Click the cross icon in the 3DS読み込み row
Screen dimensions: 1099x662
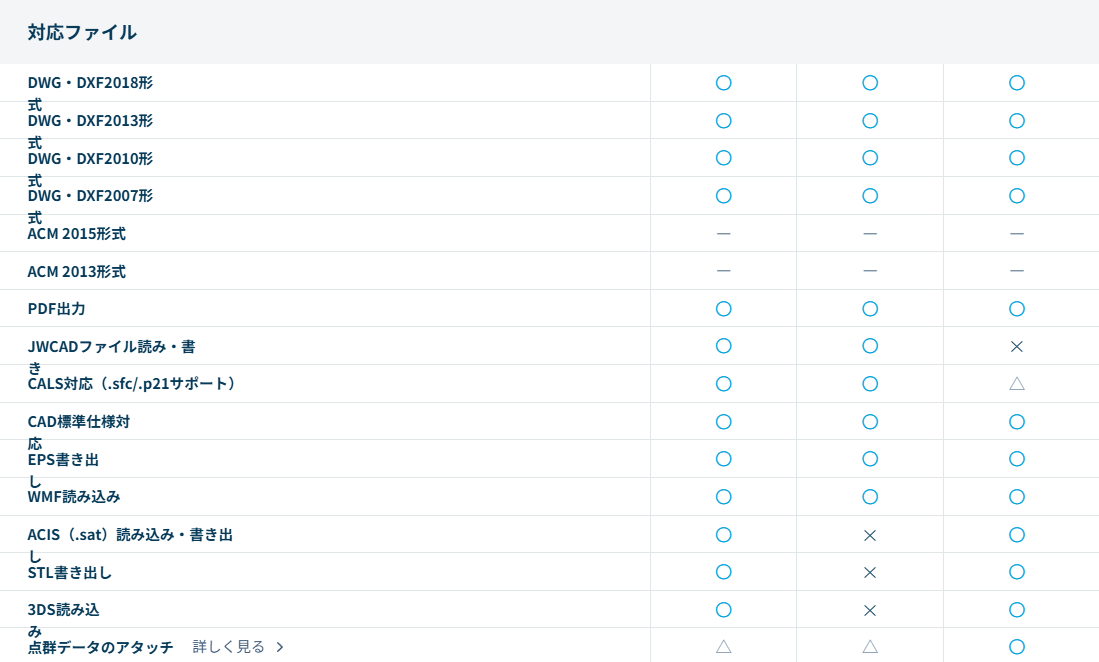coord(870,610)
